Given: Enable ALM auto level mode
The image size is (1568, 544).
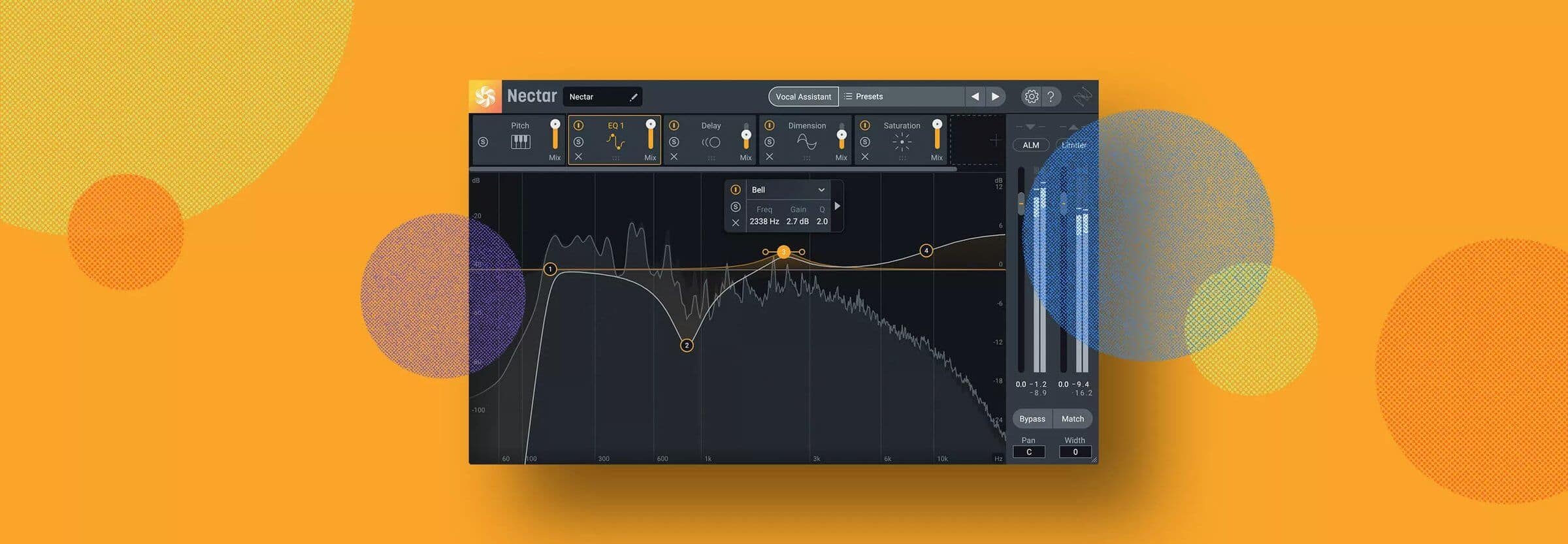Looking at the screenshot, I should tap(1030, 145).
